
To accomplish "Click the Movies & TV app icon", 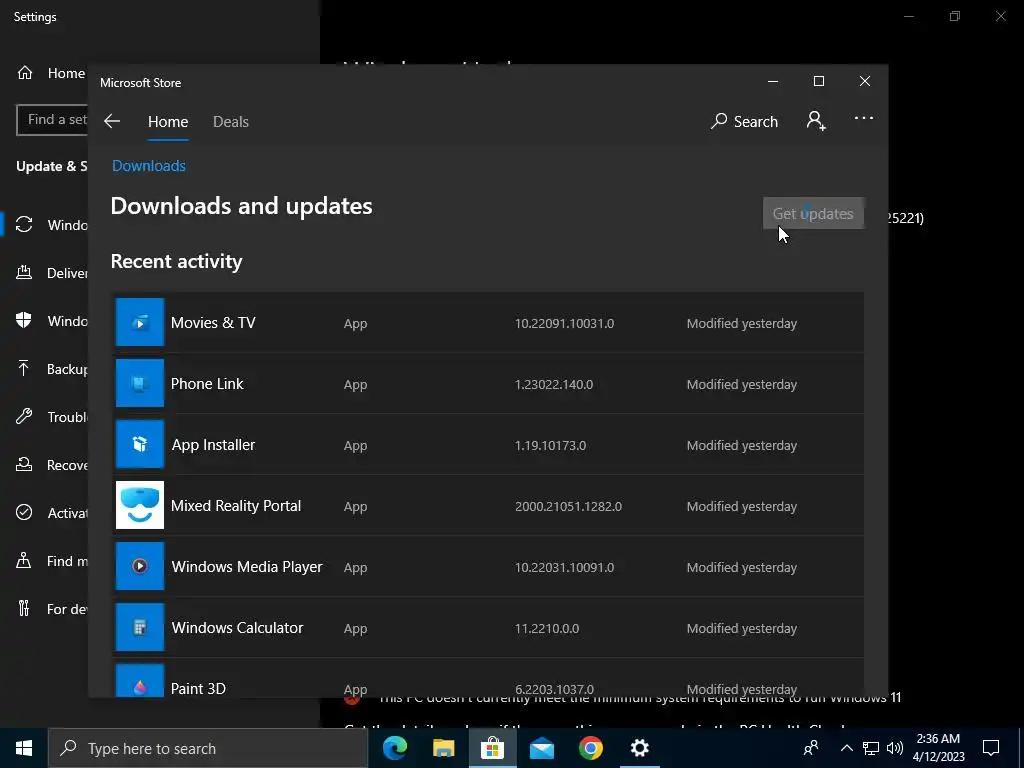I will [x=140, y=322].
